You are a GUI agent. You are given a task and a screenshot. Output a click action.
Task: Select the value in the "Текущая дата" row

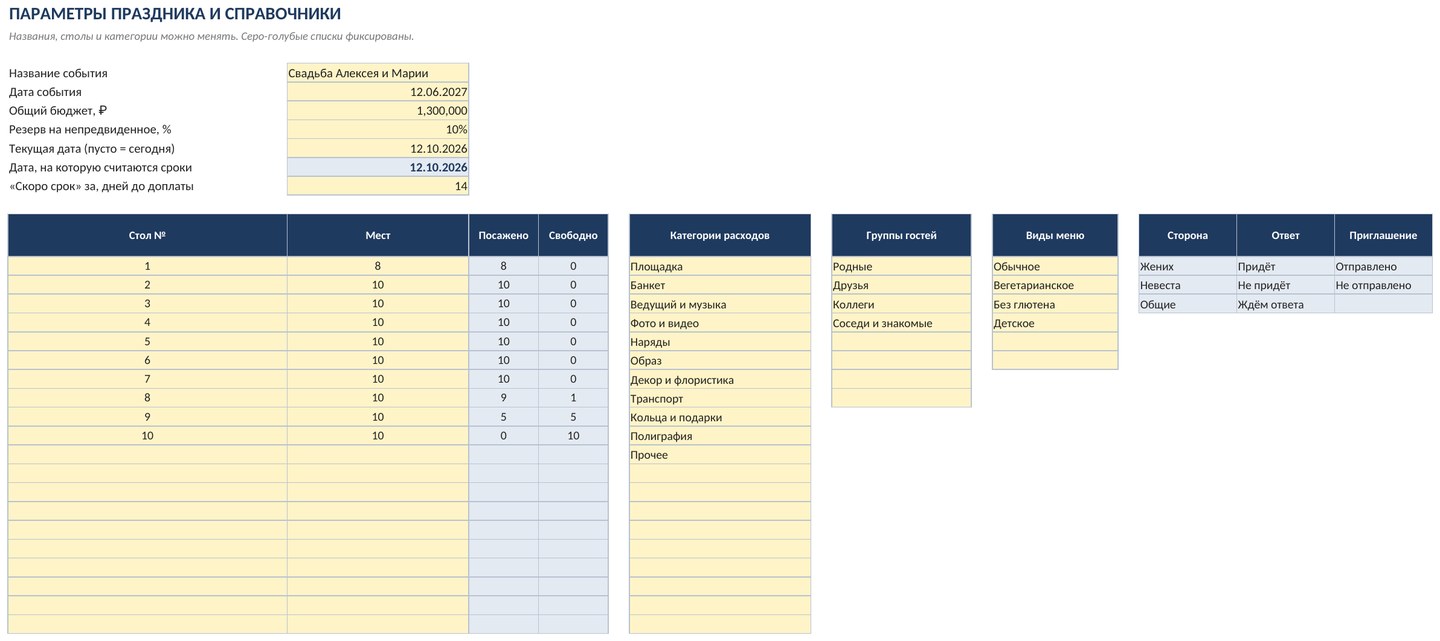pyautogui.click(x=378, y=148)
